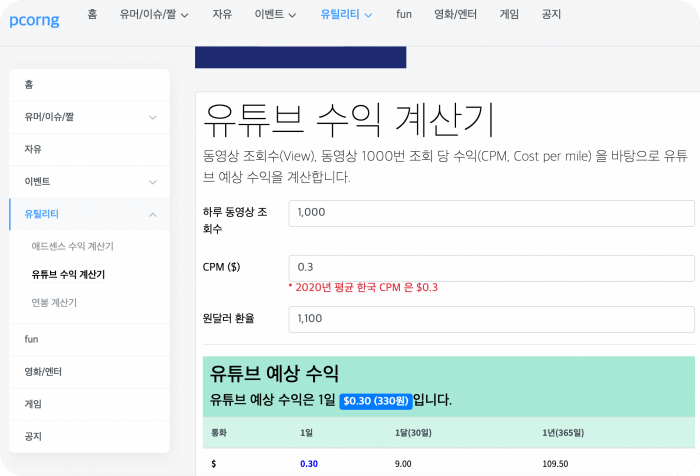Open 애드센스 수익 계산기 in the sidebar
700x476 pixels.
click(x=73, y=246)
